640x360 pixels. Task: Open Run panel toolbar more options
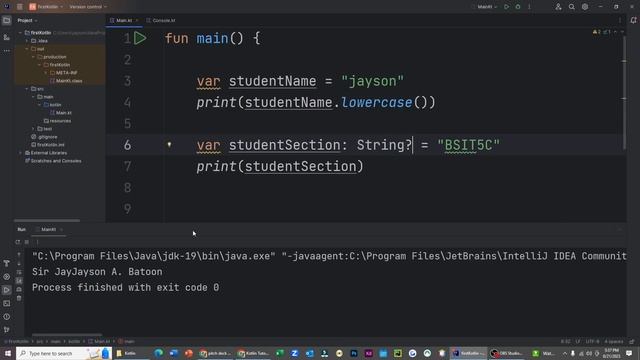(x=37, y=242)
